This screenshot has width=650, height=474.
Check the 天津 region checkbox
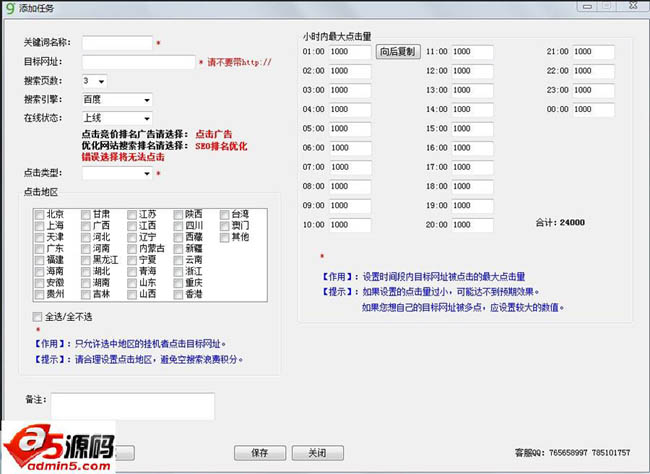[40, 238]
